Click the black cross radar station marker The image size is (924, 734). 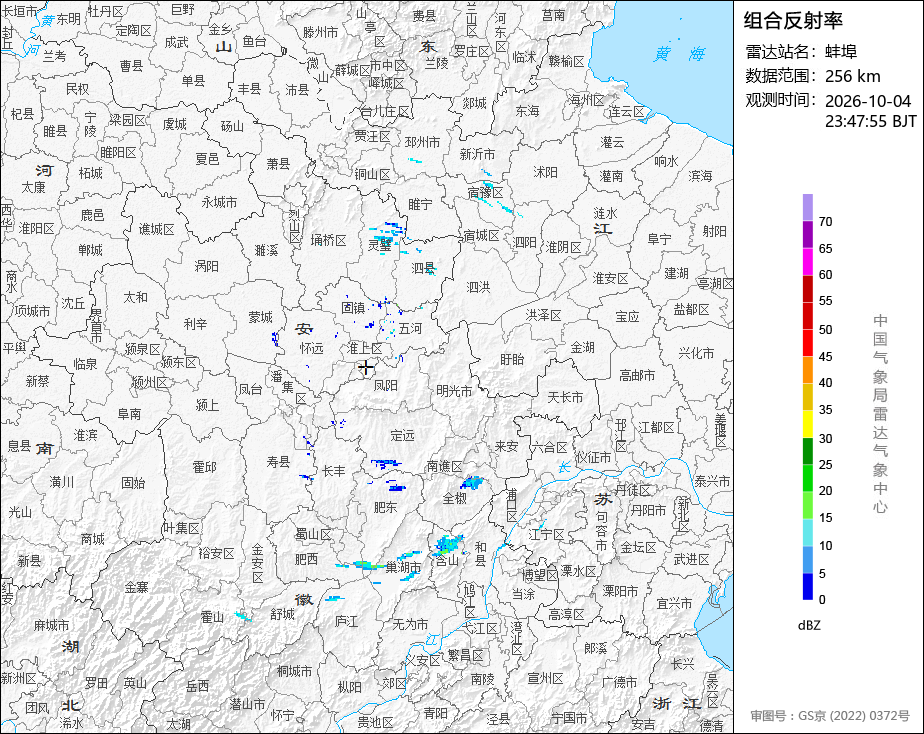[x=366, y=367]
